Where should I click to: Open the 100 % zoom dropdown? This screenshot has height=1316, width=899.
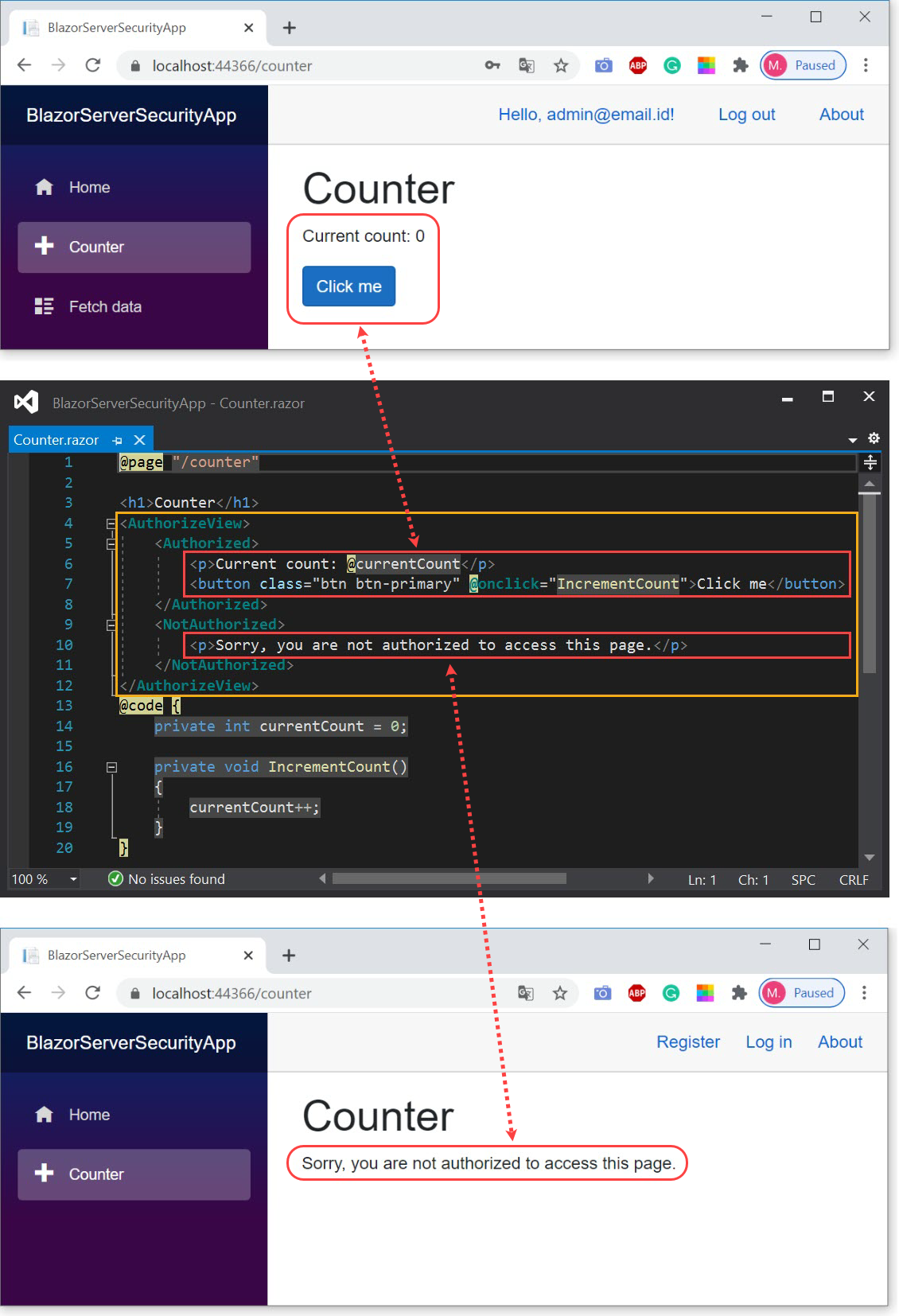74,879
